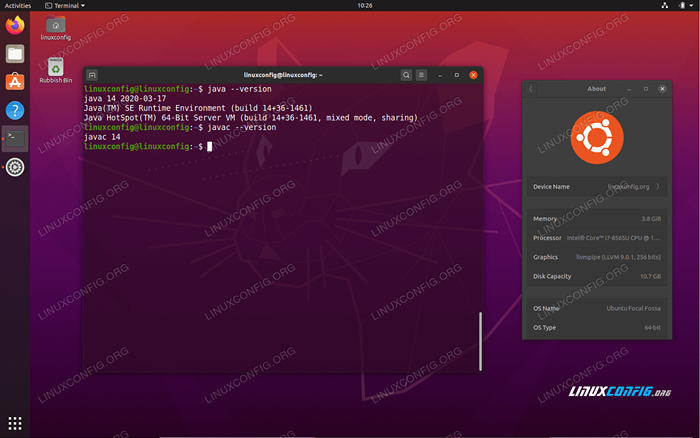This screenshot has width=700, height=438.
Task: Click the 'java --version' command text
Action: coord(239,89)
